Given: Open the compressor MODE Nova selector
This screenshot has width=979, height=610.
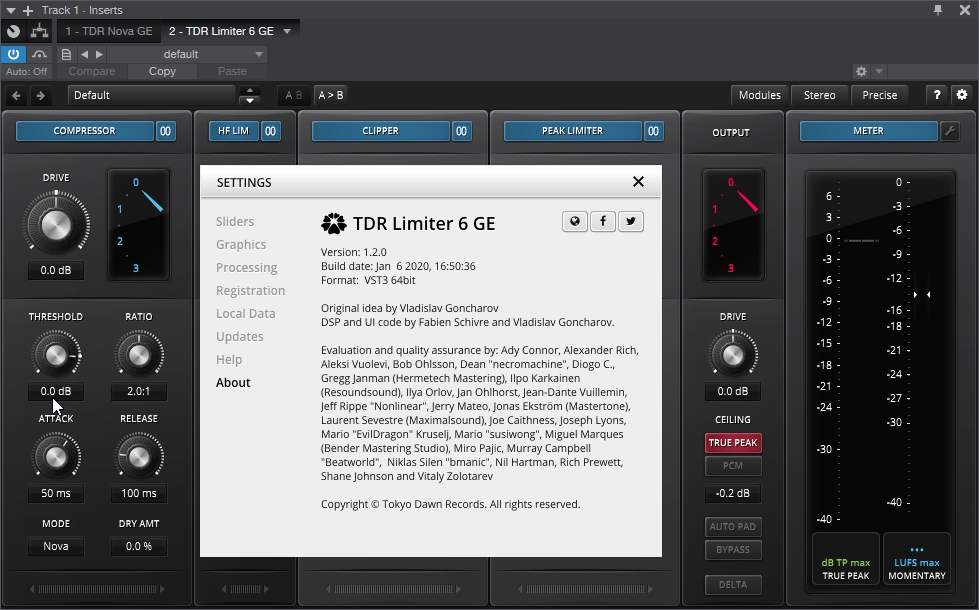Looking at the screenshot, I should (56, 546).
